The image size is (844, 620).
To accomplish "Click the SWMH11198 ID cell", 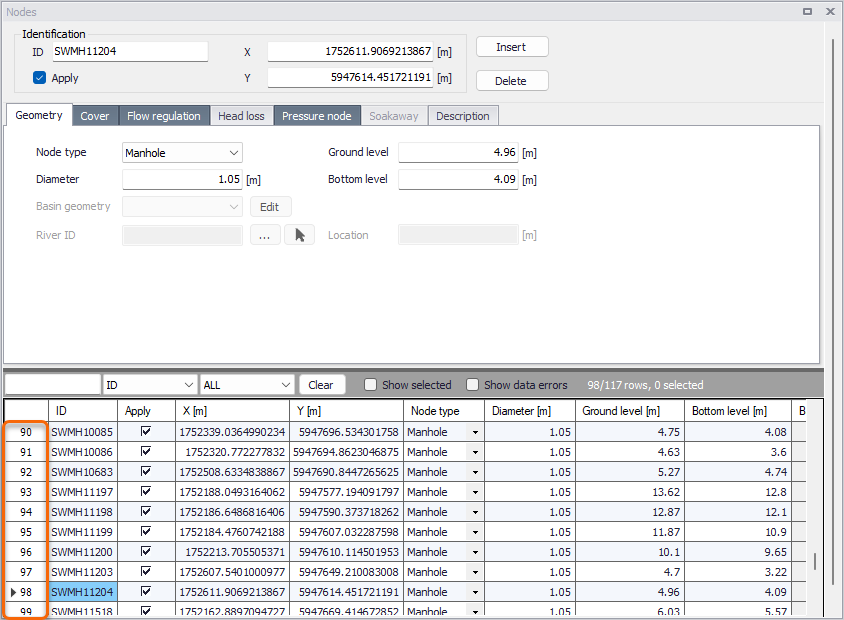I will pos(83,512).
